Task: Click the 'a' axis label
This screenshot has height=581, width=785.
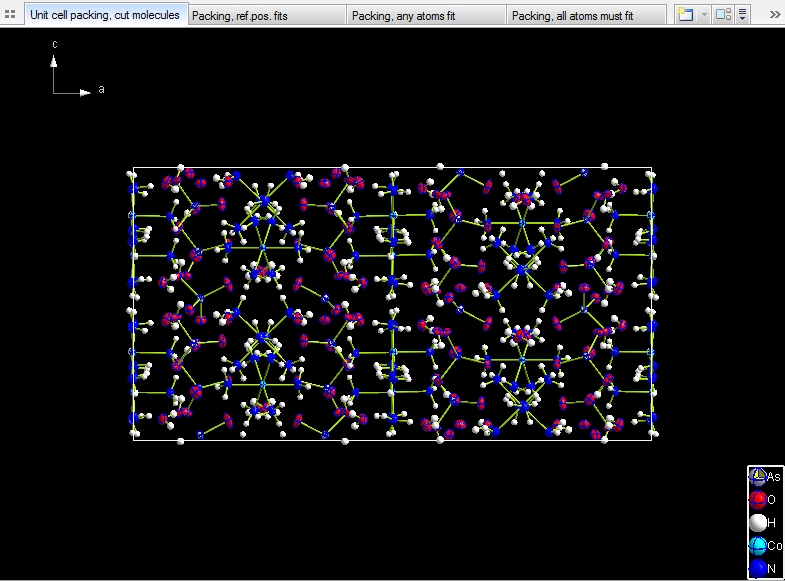Action: [x=101, y=90]
